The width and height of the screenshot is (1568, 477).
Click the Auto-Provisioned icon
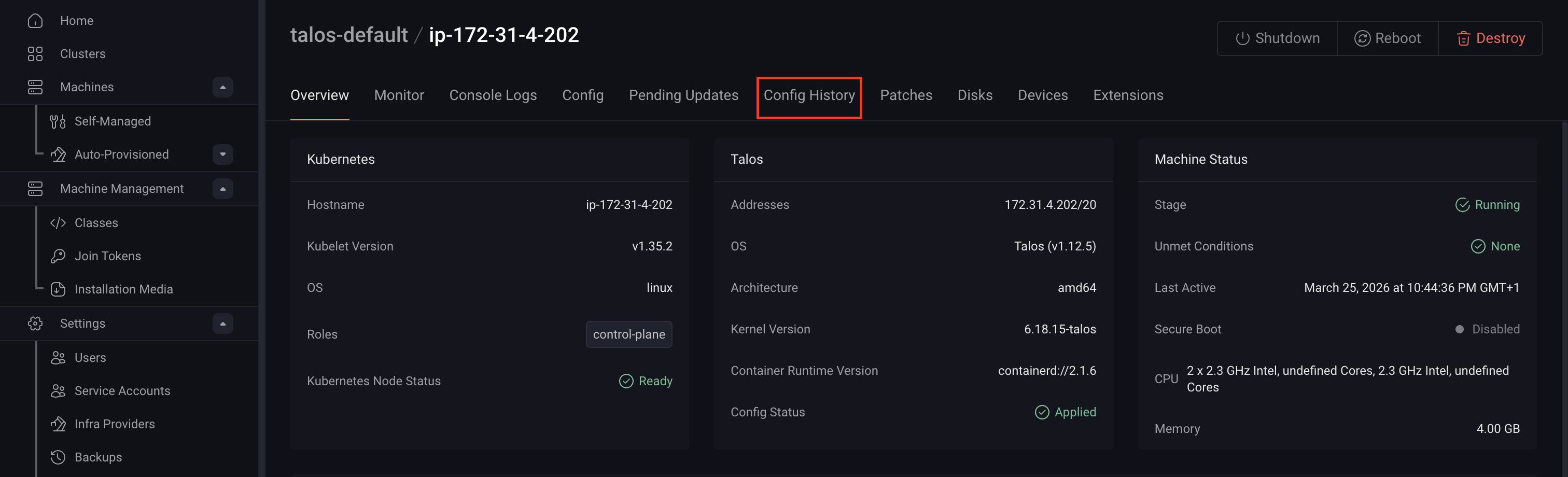[x=58, y=155]
